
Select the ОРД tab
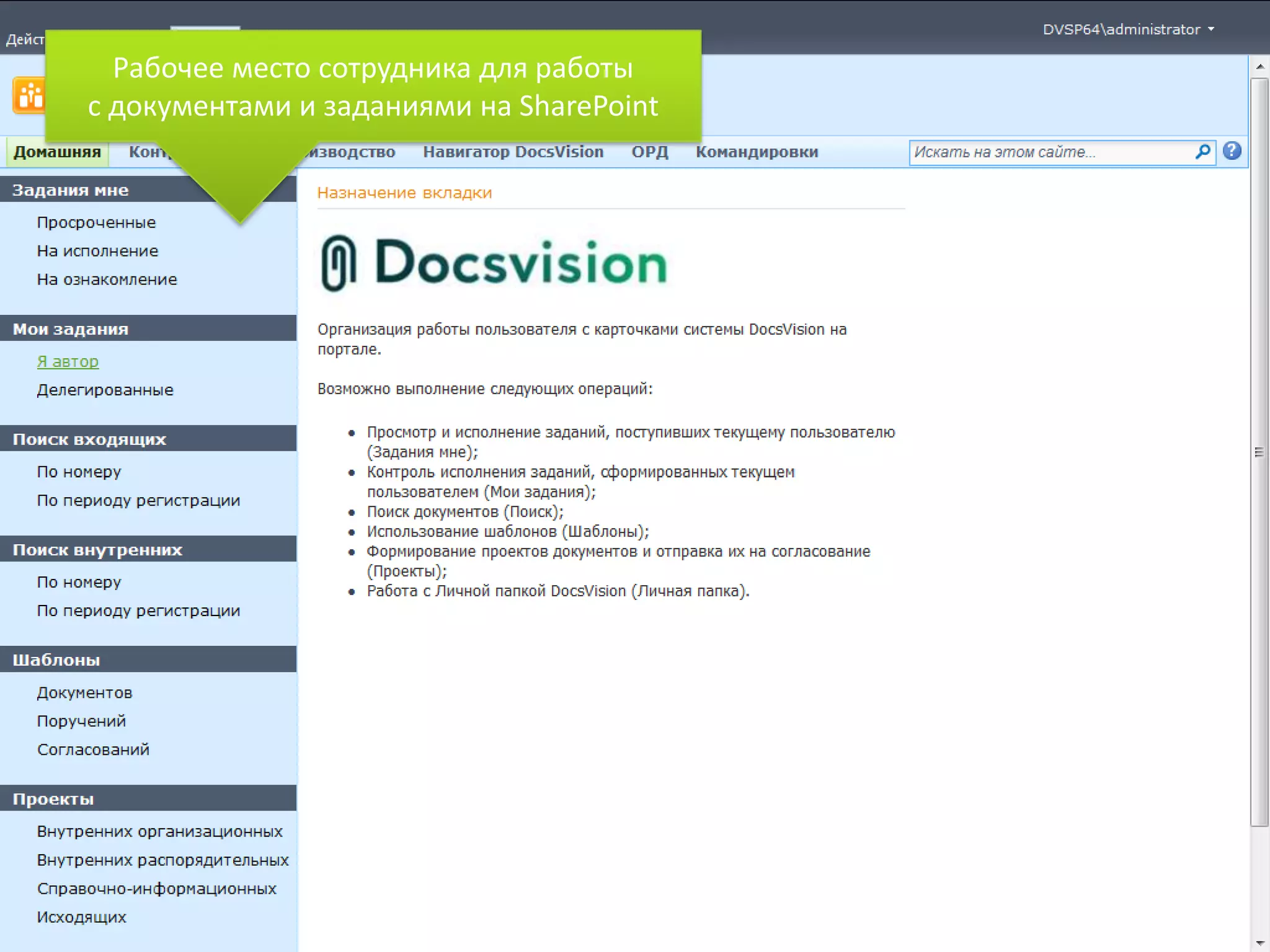tap(649, 152)
